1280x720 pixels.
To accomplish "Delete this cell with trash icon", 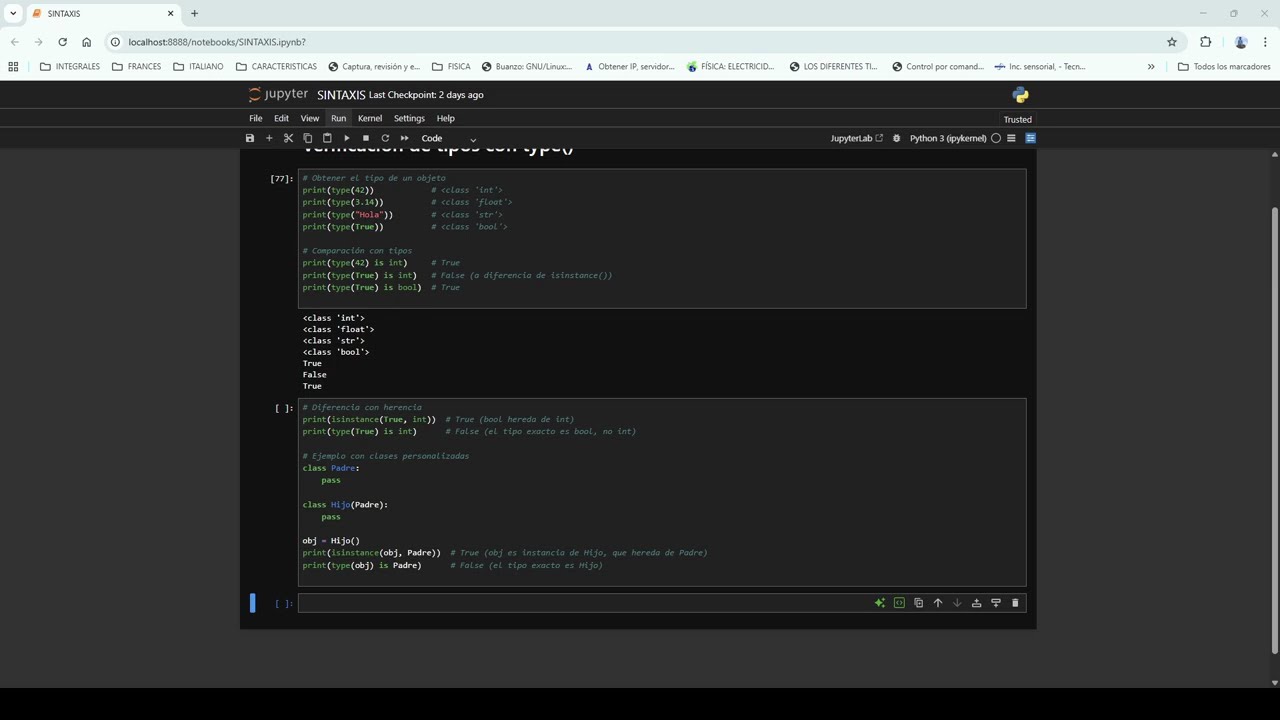I will pos(1015,603).
